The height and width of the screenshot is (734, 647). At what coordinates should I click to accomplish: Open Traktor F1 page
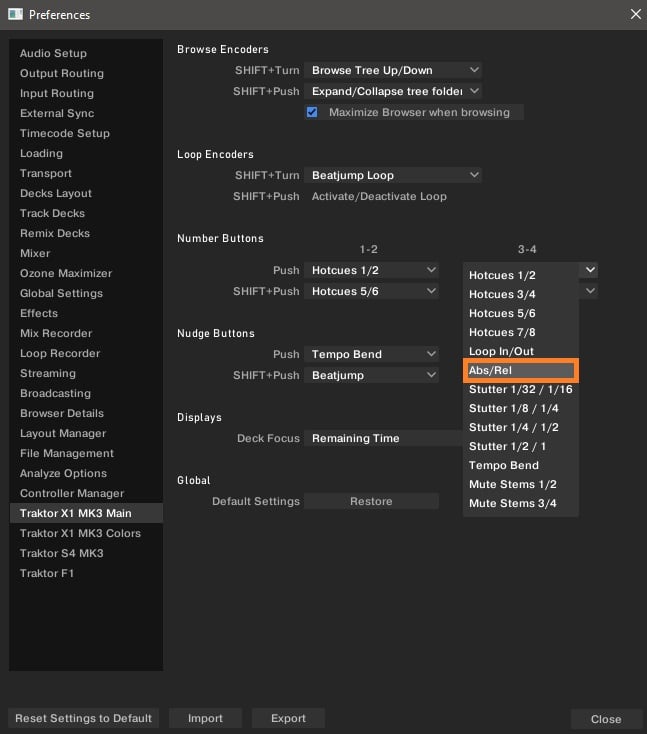tap(86, 573)
